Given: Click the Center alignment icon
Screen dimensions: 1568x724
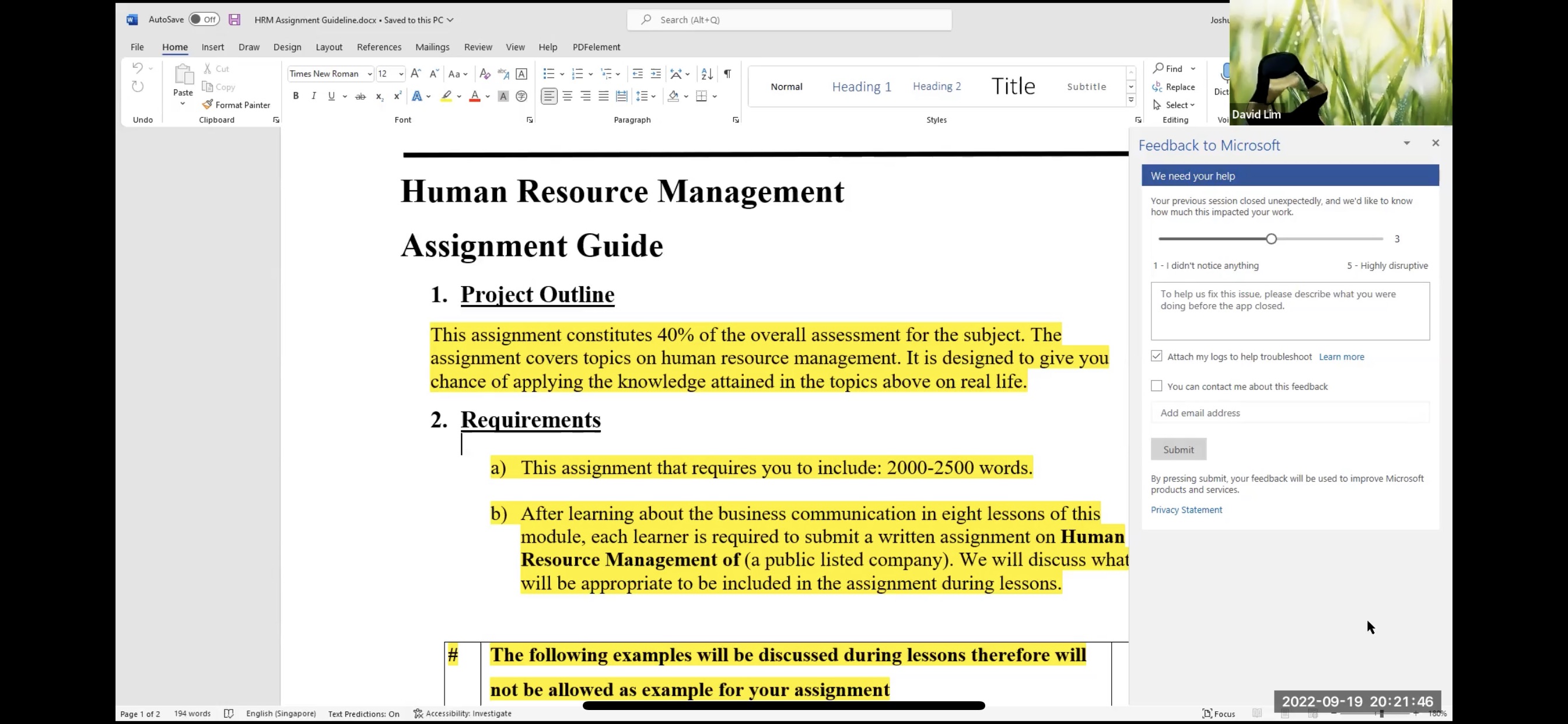Looking at the screenshot, I should (x=568, y=96).
